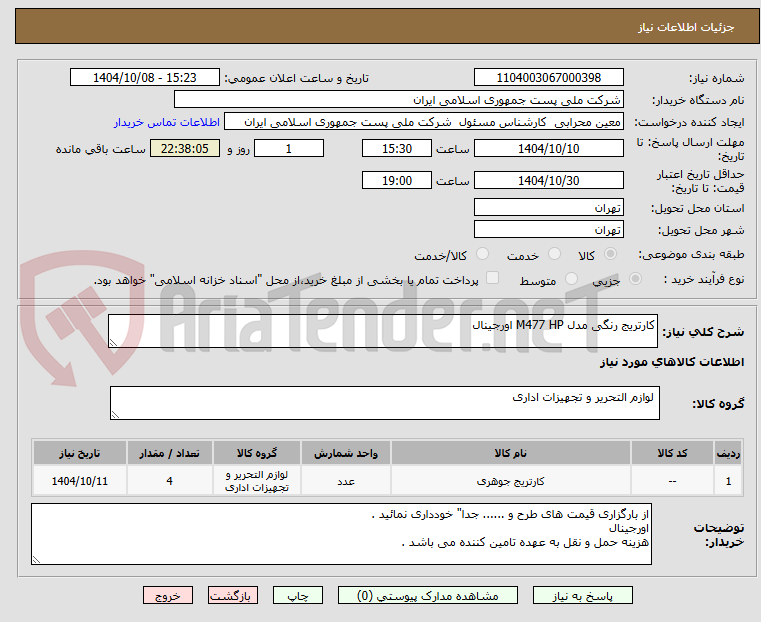The width and height of the screenshot is (761, 622).
Task: Click the 'پاسخ به نیاز' button
Action: pos(582,595)
